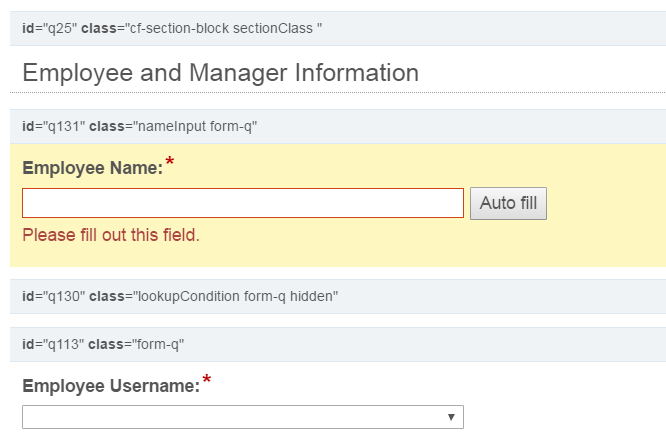The width and height of the screenshot is (666, 445).
Task: Click the class="form-q" text in the q113 bar
Action: [x=136, y=344]
